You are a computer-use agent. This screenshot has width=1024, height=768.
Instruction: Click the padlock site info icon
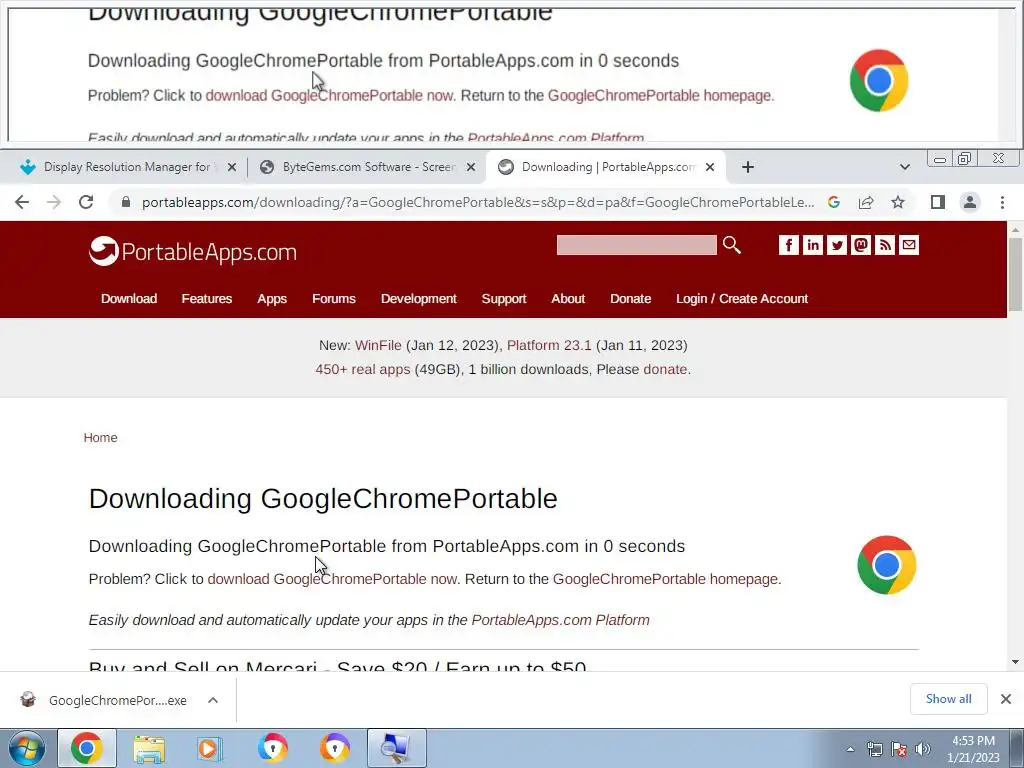pyautogui.click(x=126, y=202)
